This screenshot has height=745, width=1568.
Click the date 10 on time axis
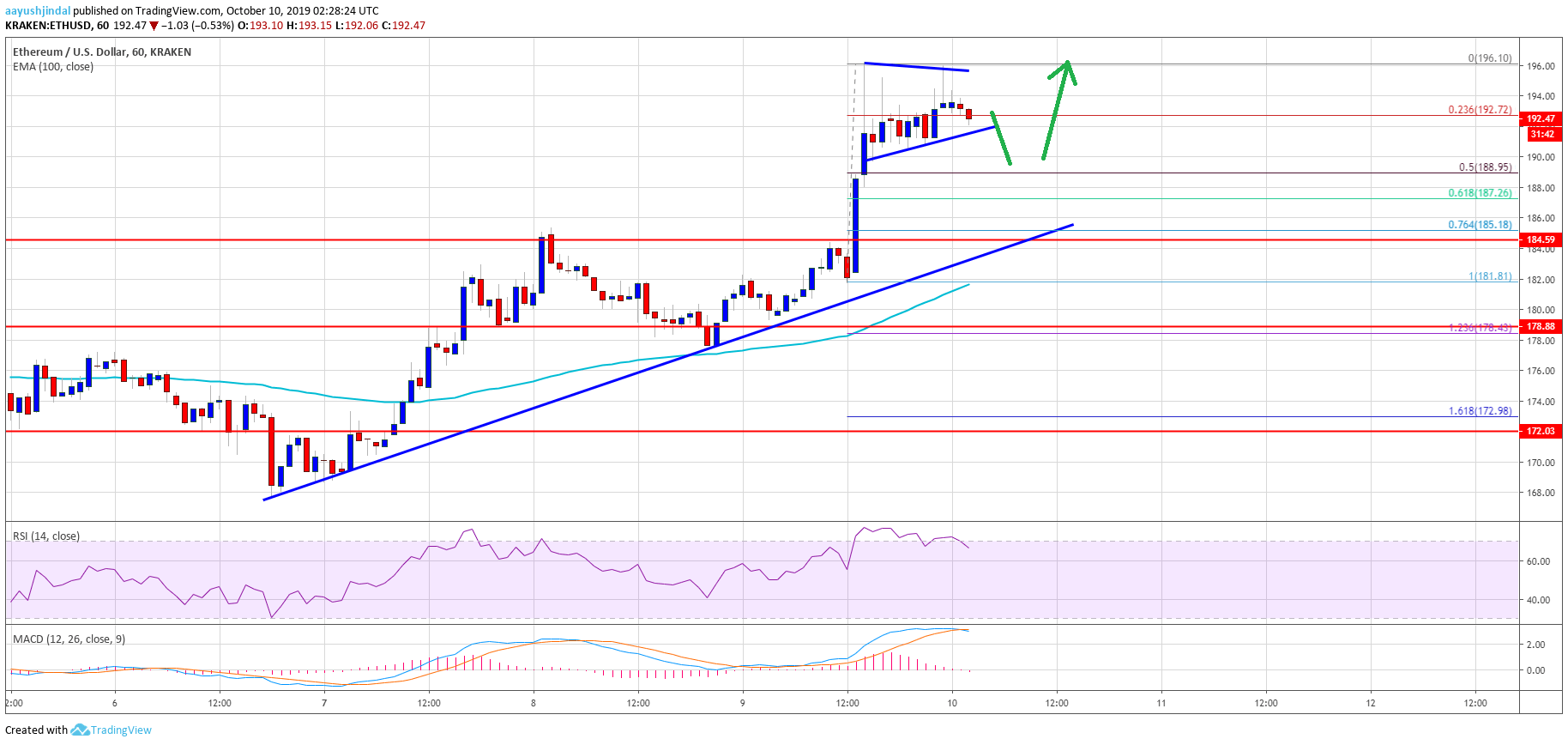pyautogui.click(x=952, y=703)
